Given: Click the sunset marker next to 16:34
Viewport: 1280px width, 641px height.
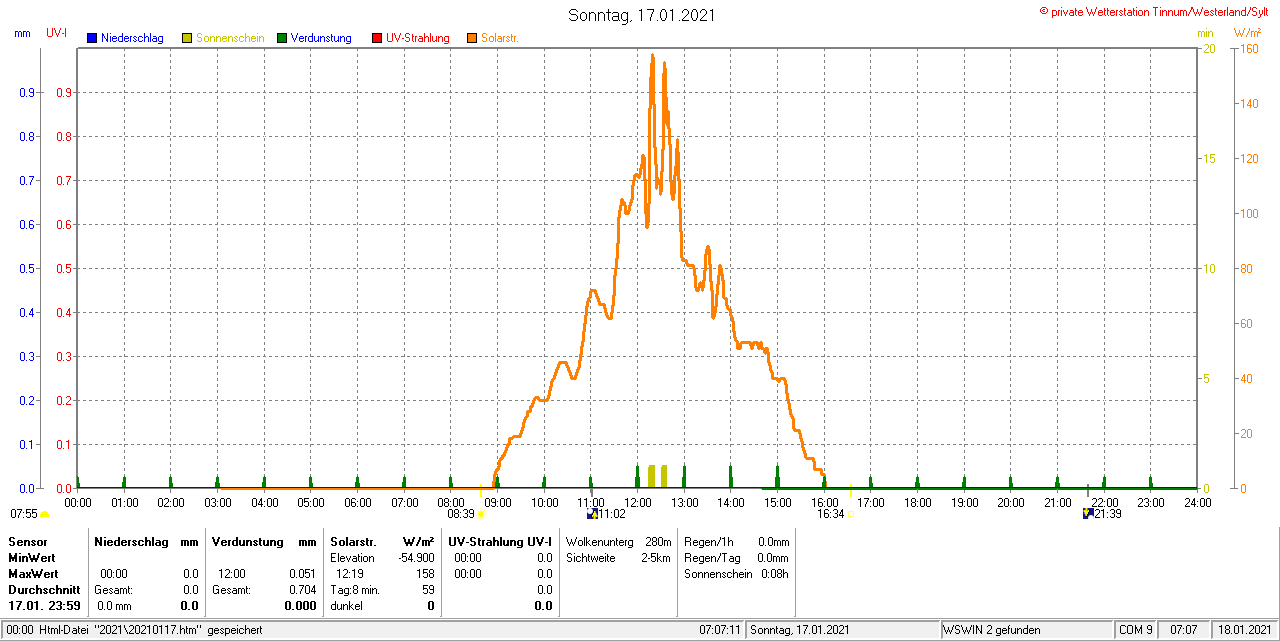Looking at the screenshot, I should 850,514.
